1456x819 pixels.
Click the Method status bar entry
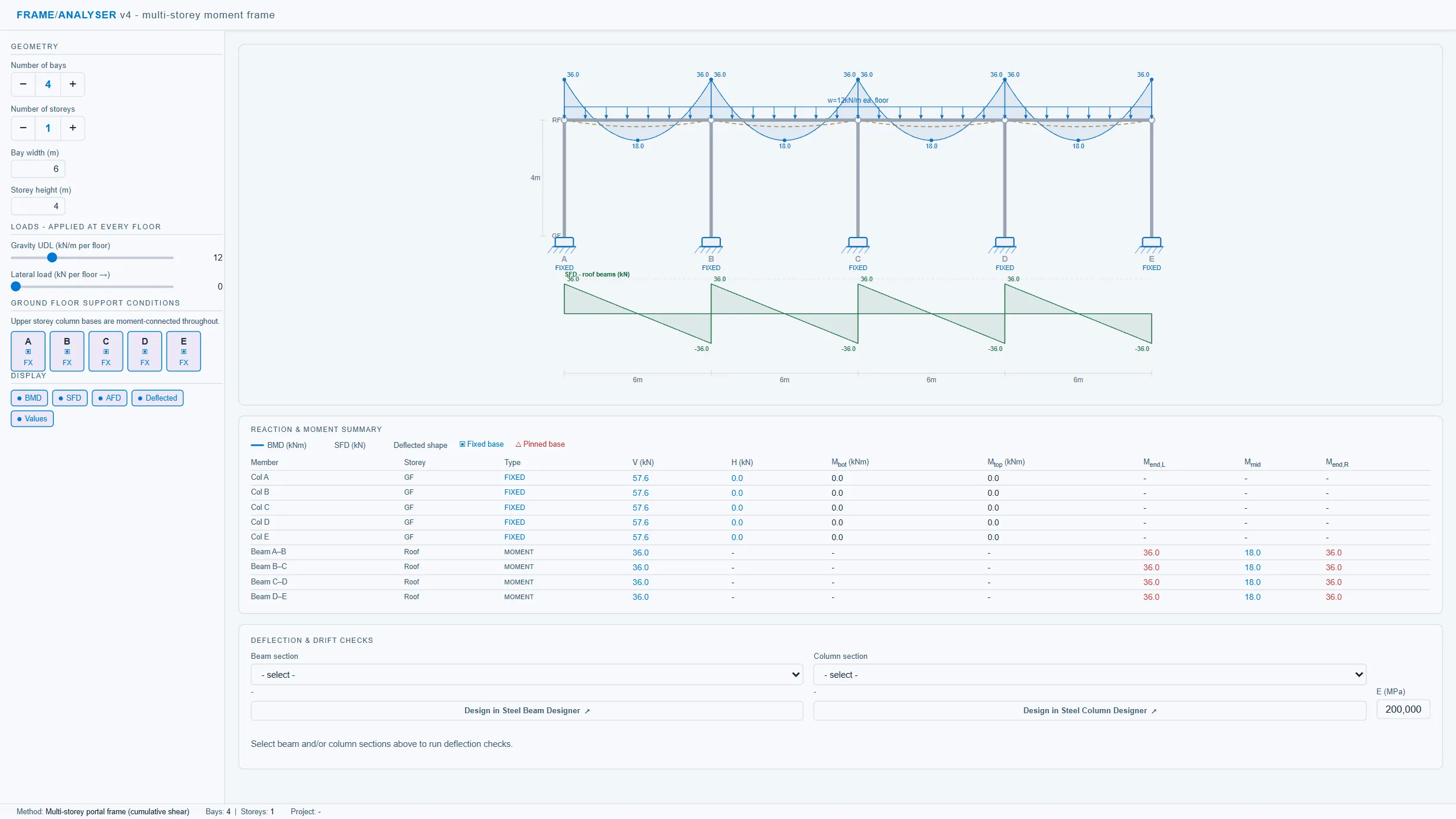click(103, 811)
